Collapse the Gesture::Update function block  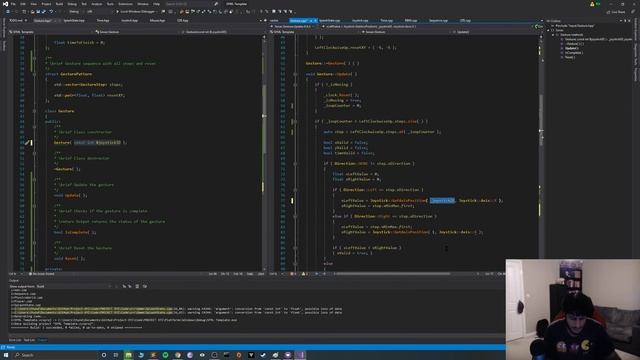coord(295,74)
